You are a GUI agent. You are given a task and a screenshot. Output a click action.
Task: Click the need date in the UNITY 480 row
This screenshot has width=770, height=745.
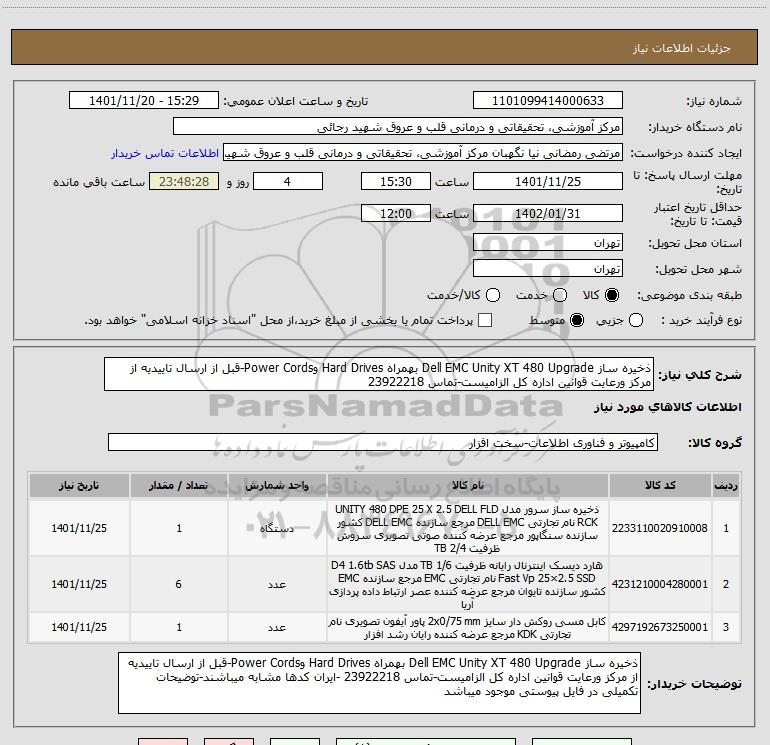pos(79,528)
